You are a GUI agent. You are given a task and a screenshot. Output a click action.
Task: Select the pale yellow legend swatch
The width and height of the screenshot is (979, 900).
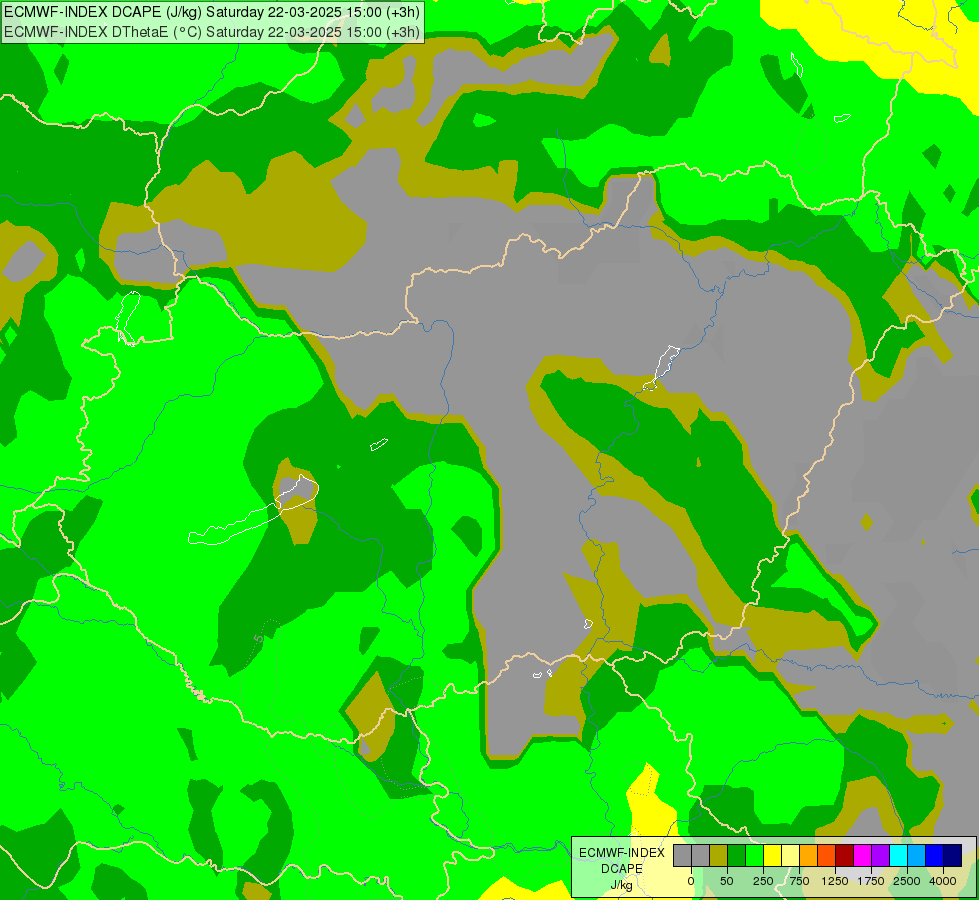[790, 856]
